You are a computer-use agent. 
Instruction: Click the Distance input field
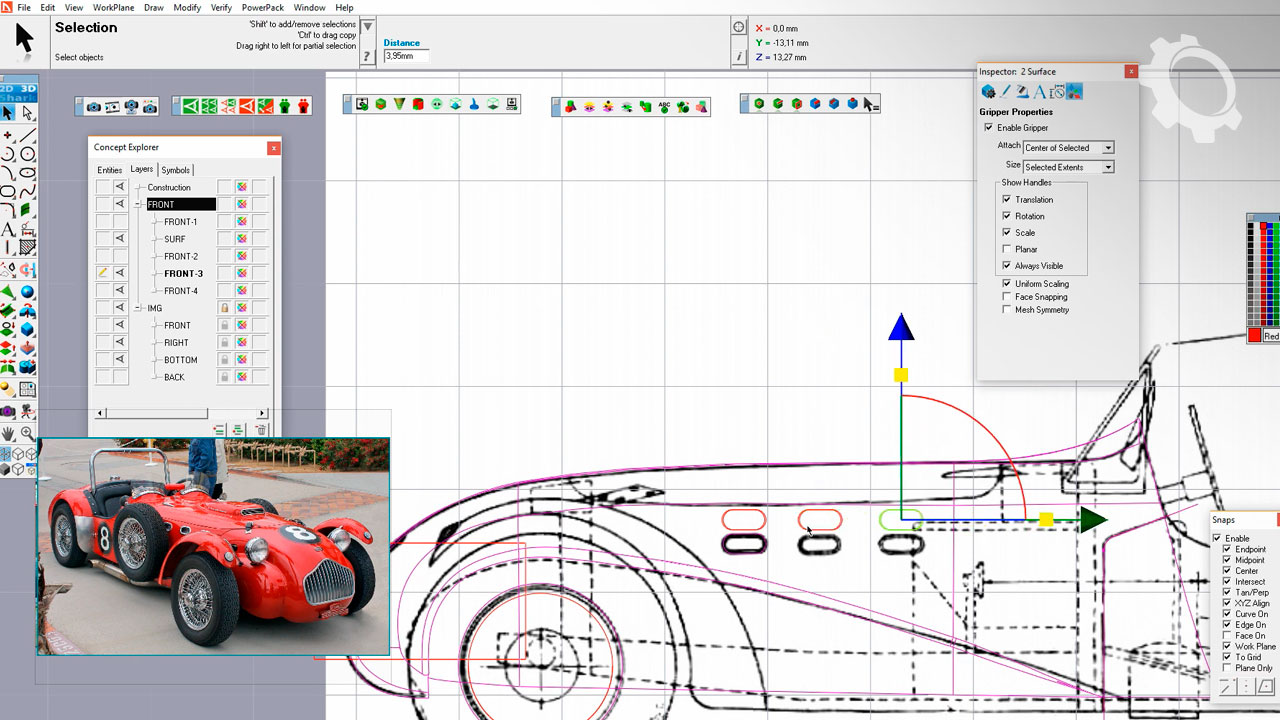click(x=406, y=57)
